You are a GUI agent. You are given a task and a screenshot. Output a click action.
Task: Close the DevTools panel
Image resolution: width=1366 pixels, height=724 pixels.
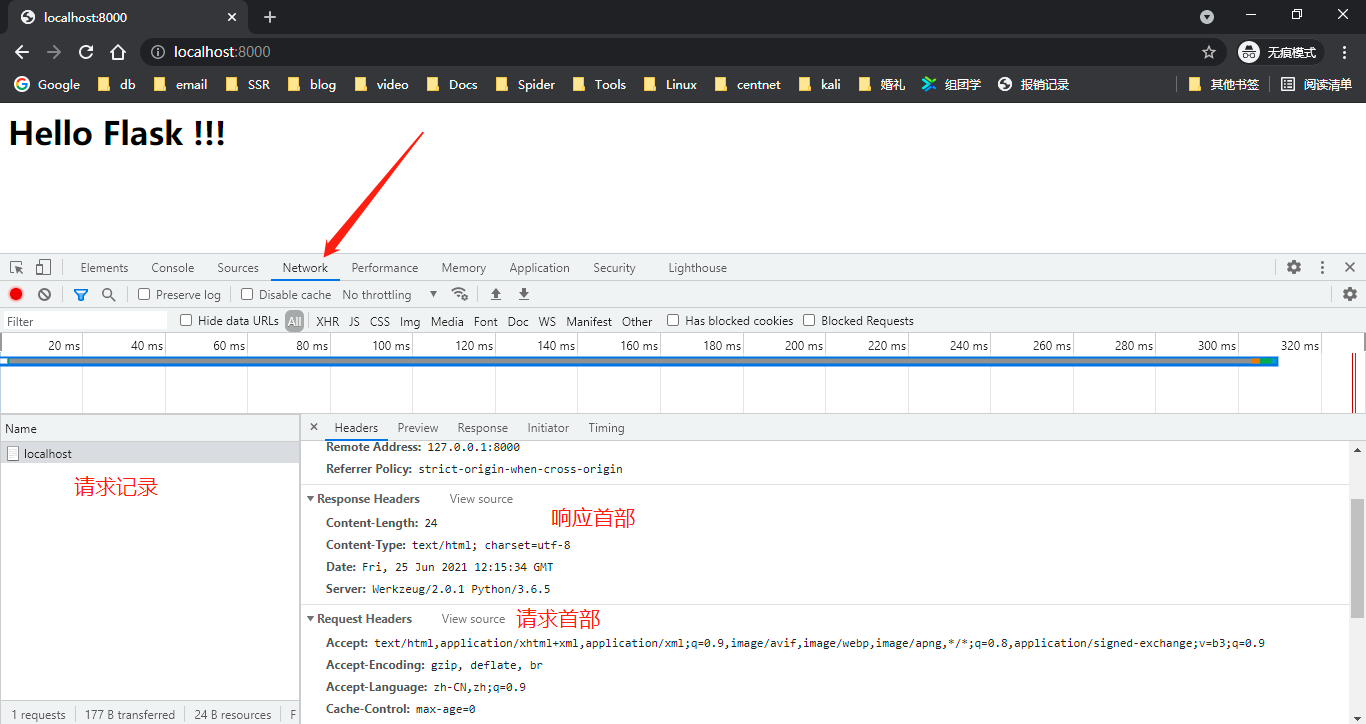pyautogui.click(x=1350, y=267)
